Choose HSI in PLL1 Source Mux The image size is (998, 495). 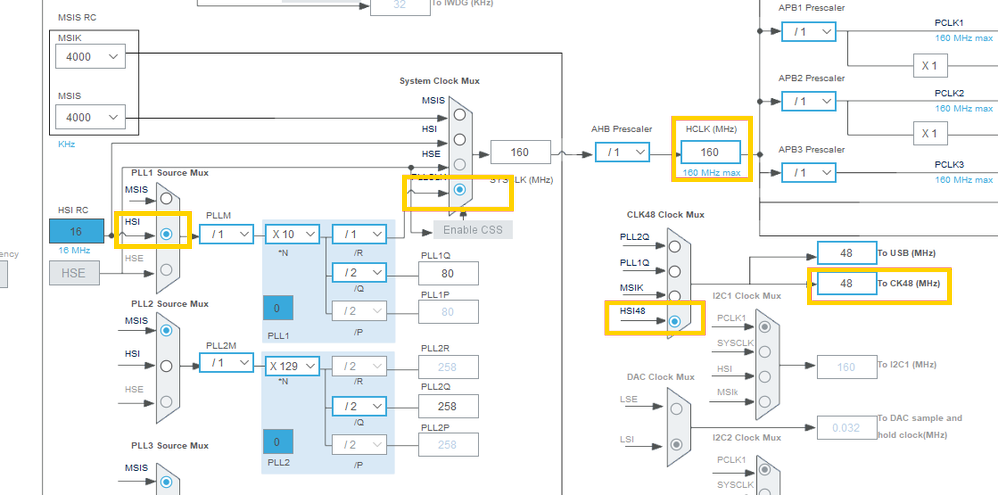[x=166, y=234]
